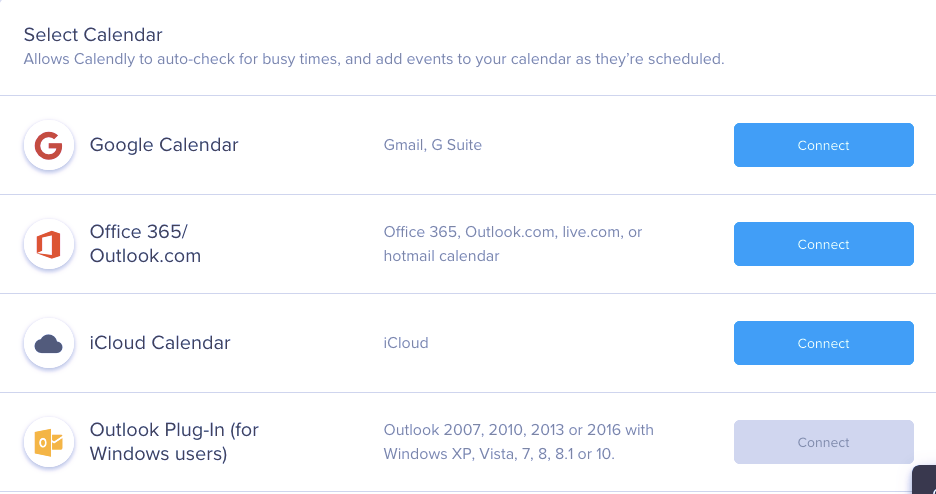
Task: Click the 'Select Calendar' heading
Action: 93,35
